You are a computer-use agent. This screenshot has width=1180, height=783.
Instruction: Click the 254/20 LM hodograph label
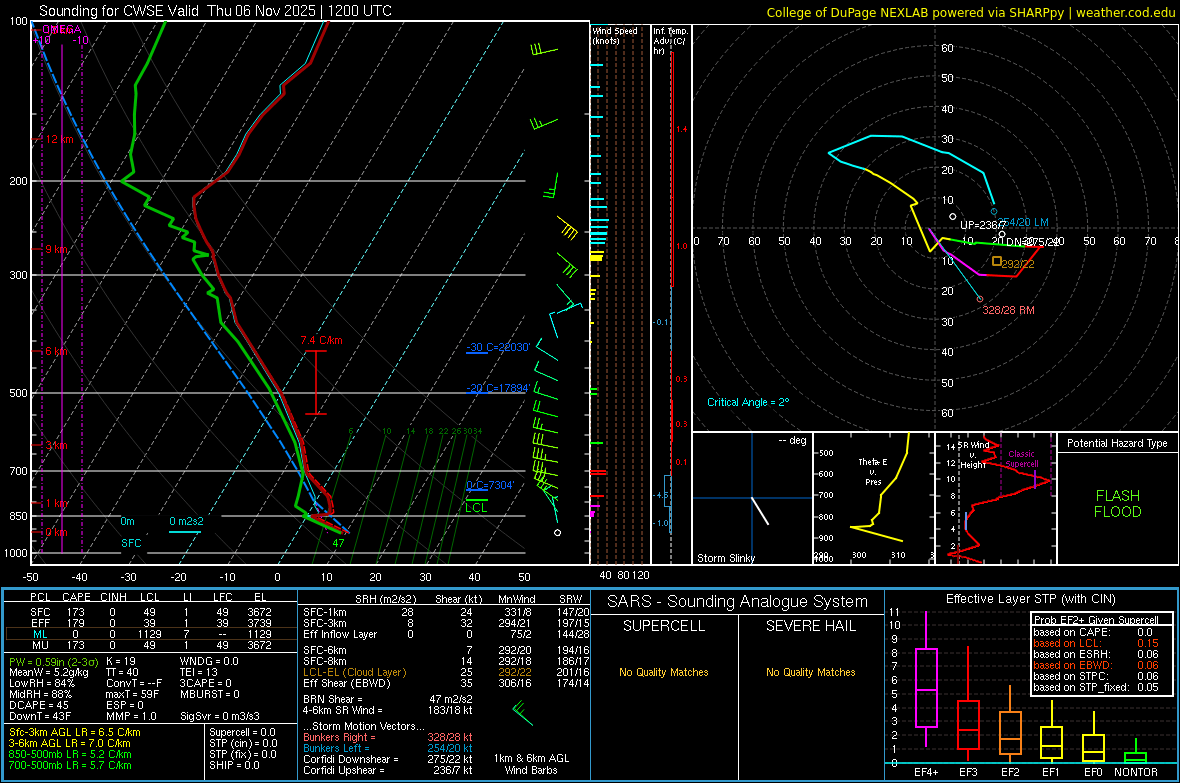1023,222
